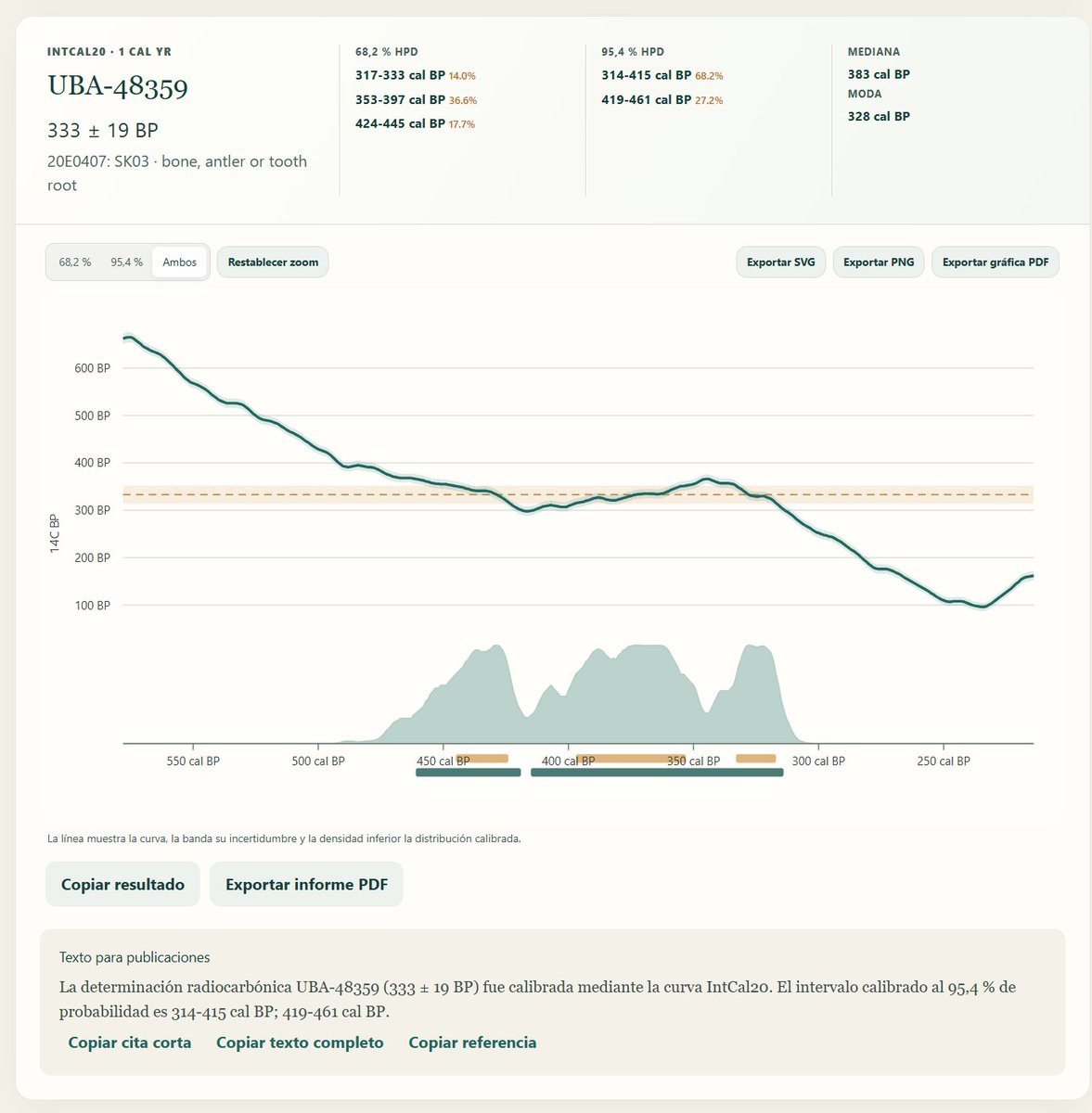Click the longer dark green 95,4 % range bar
Viewport: 1092px width, 1113px height.
point(657,773)
